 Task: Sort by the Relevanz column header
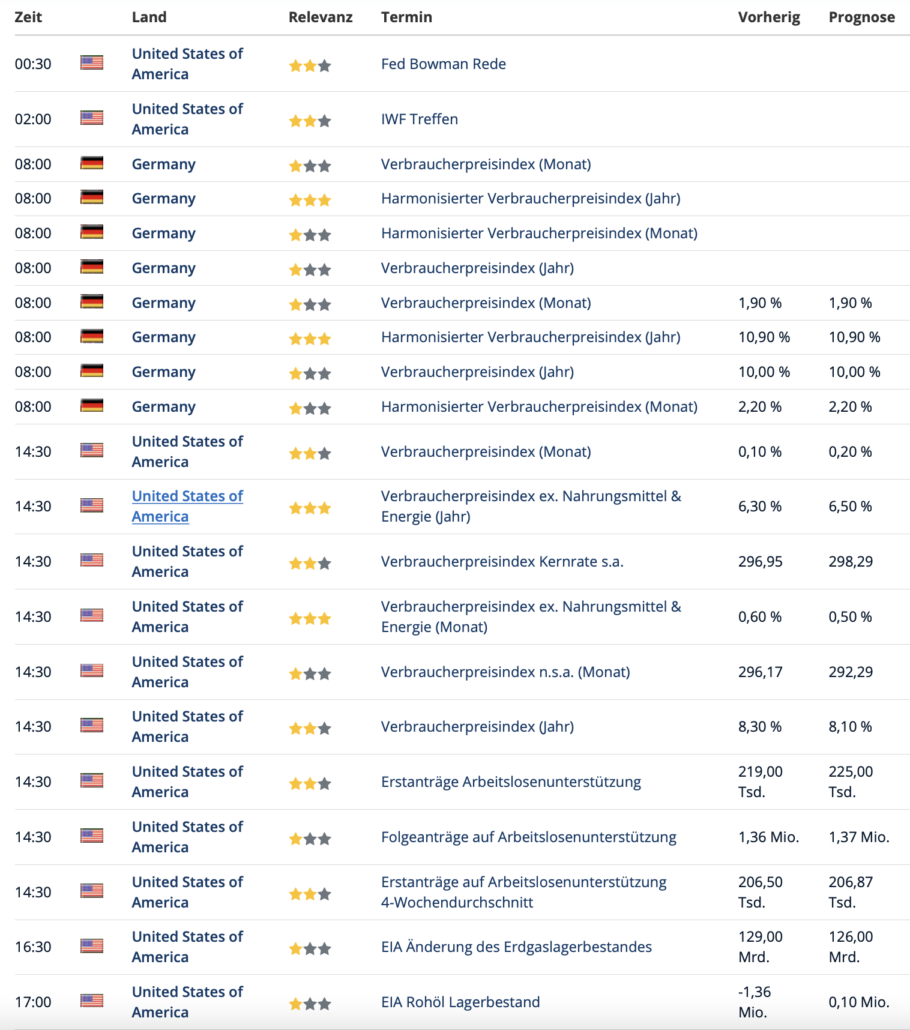point(321,17)
